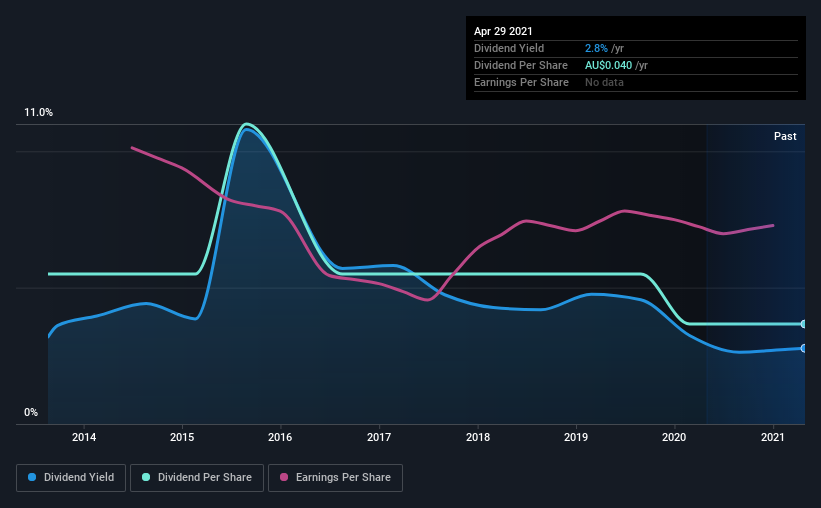
Task: Click the 2021 x-axis label
Action: pos(772,437)
